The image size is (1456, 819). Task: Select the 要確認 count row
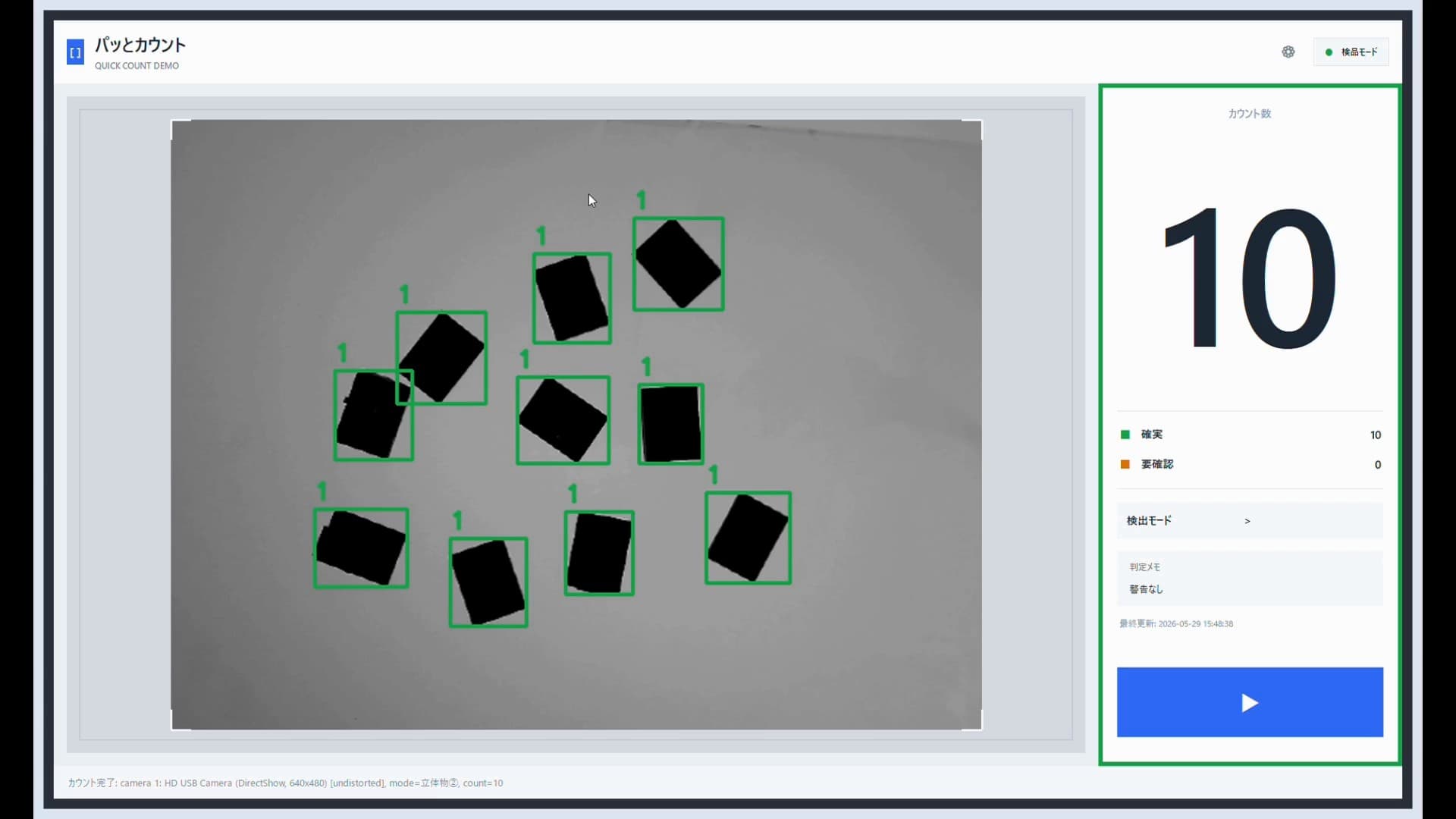[x=1250, y=464]
